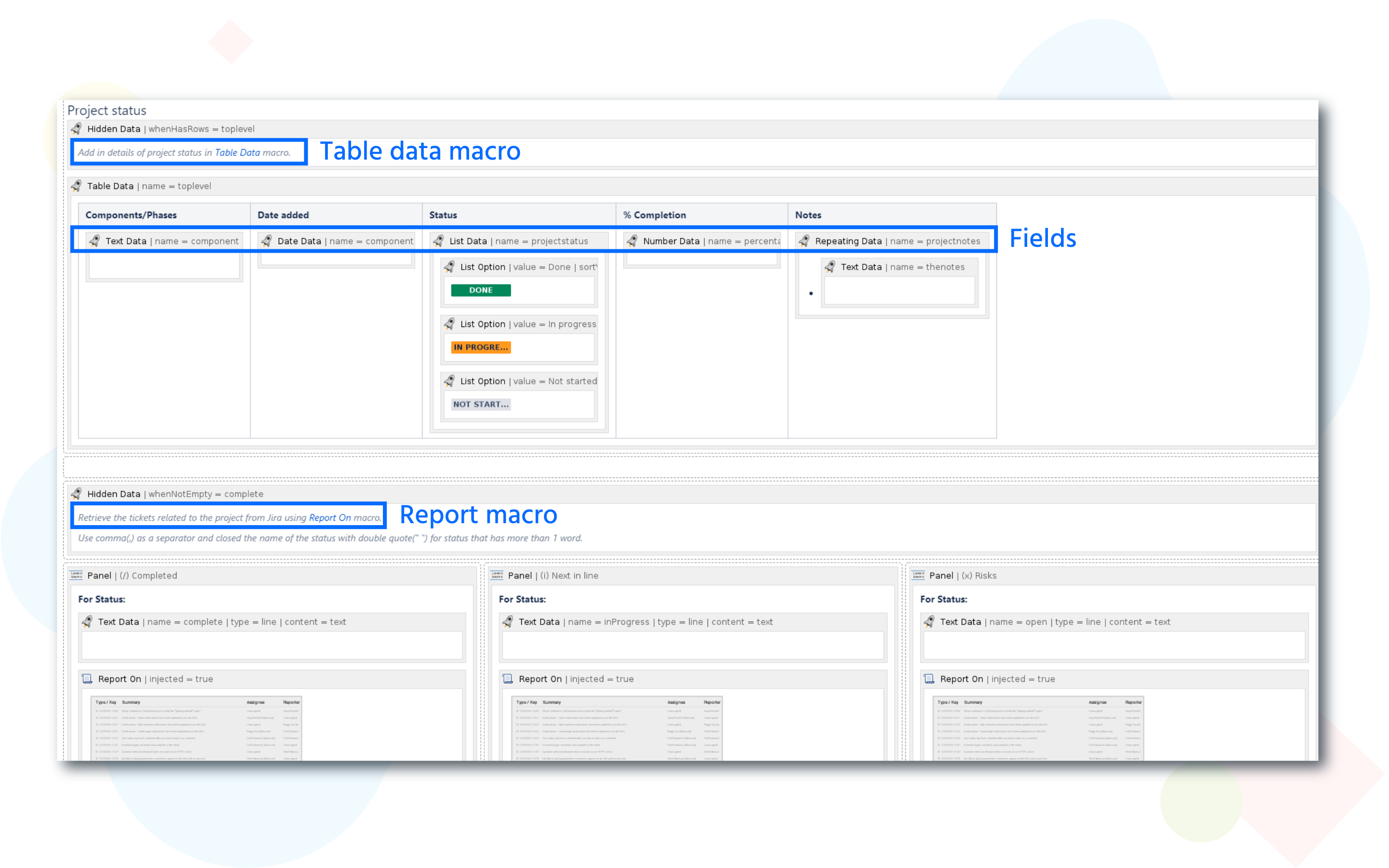Click the Text Data macro icon under Components/Phases

point(94,241)
